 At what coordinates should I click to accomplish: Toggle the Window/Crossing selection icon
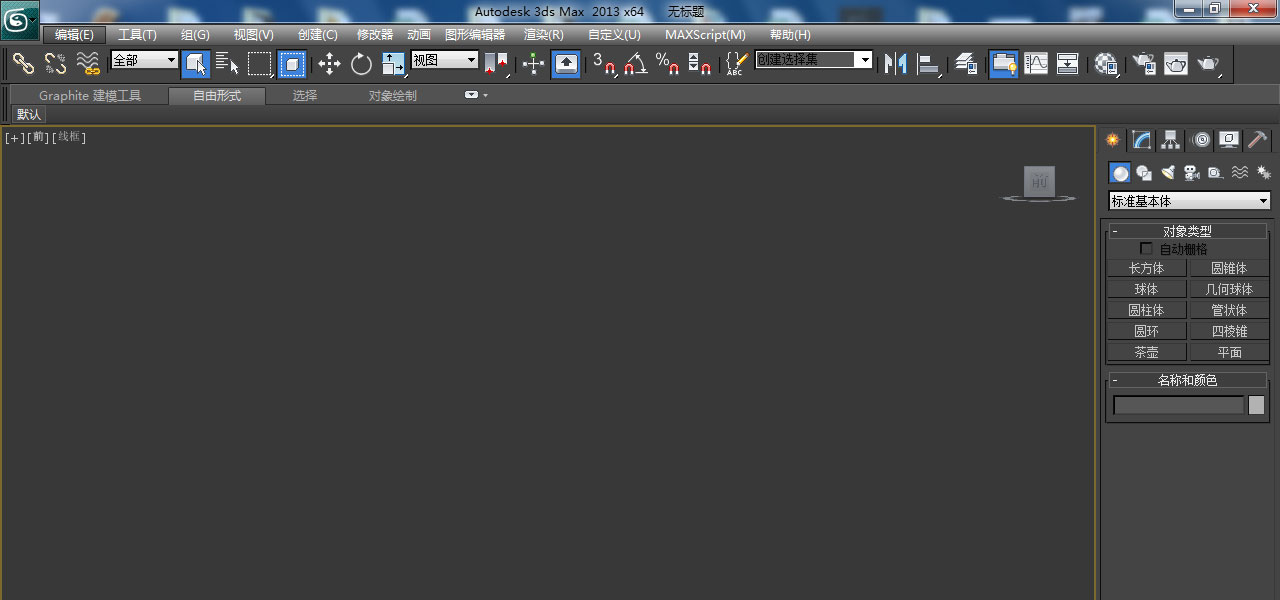pyautogui.click(x=292, y=64)
